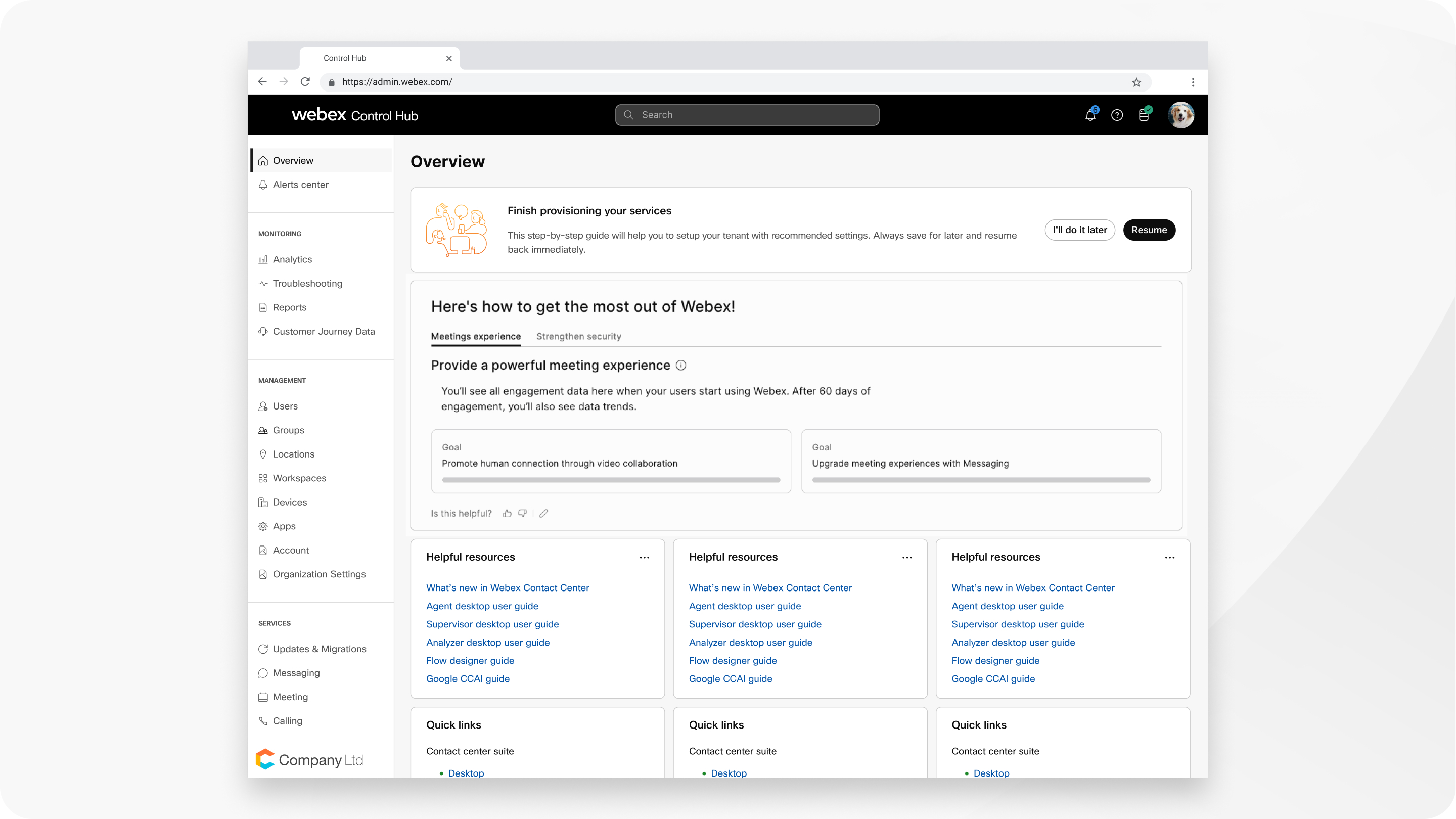
Task: Click the Devices icon in sidebar
Action: tap(262, 501)
